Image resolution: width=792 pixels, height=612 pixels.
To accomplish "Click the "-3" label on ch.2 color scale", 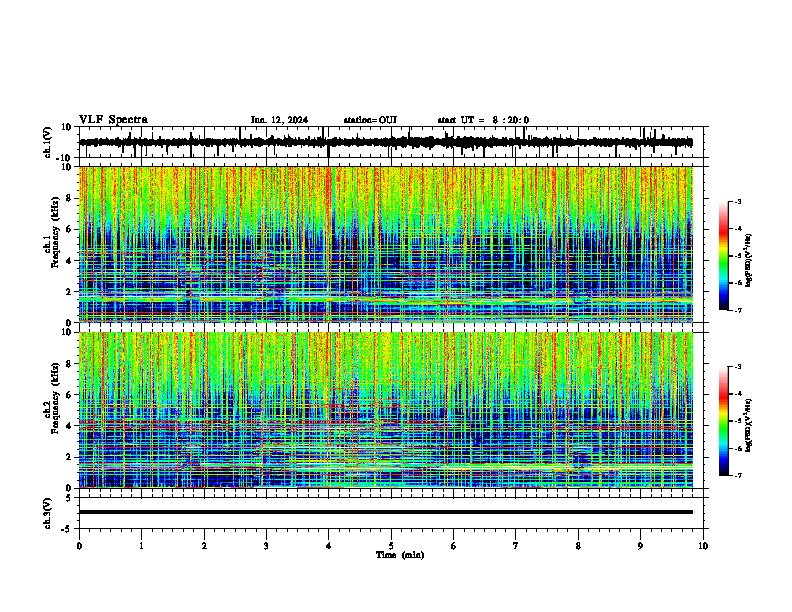I will pos(738,367).
